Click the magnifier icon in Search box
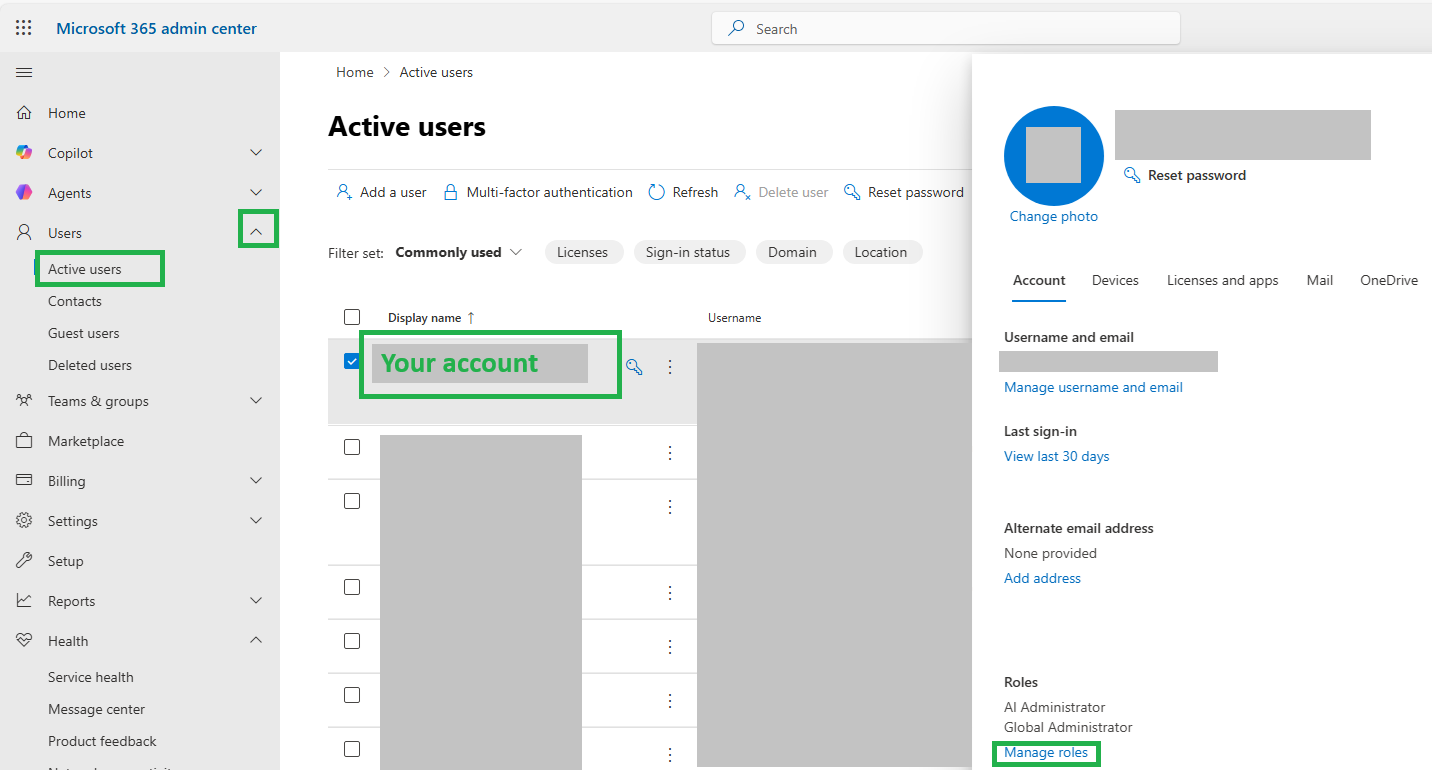 pyautogui.click(x=736, y=29)
